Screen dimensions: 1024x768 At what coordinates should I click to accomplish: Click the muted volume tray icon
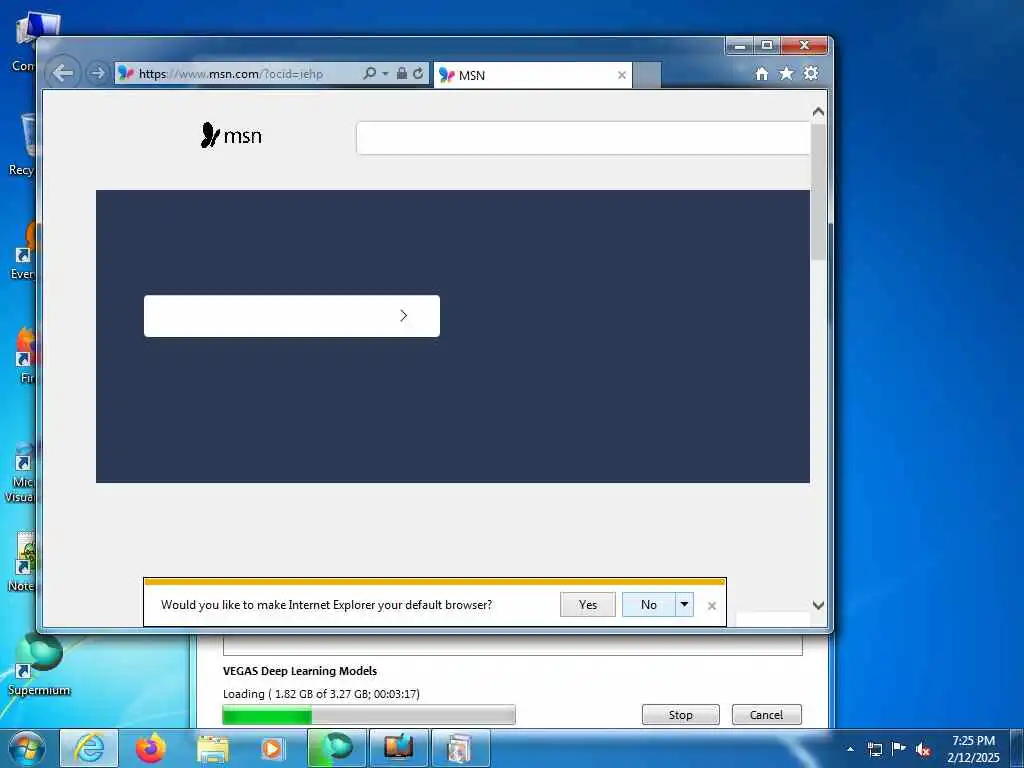(923, 749)
